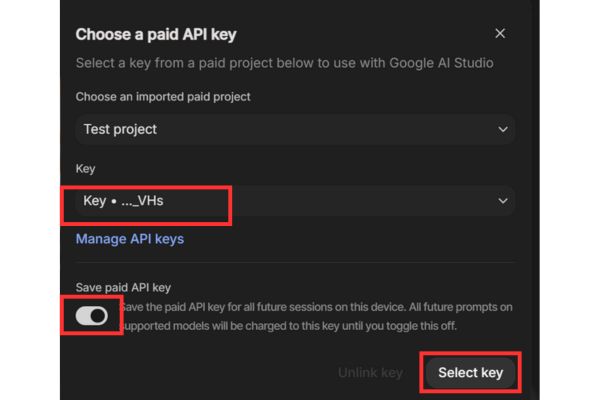Open the Test project dropdown
600x400 pixels.
pyautogui.click(x=295, y=129)
